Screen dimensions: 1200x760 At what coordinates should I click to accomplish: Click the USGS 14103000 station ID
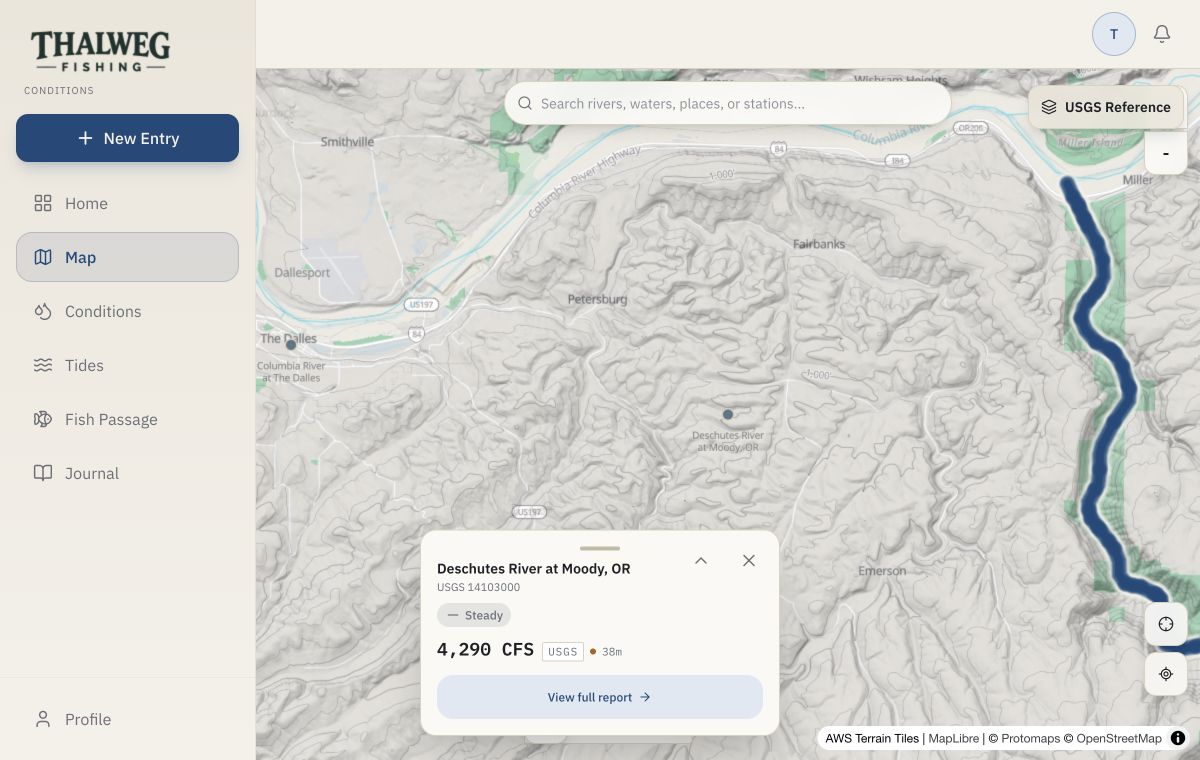(478, 587)
